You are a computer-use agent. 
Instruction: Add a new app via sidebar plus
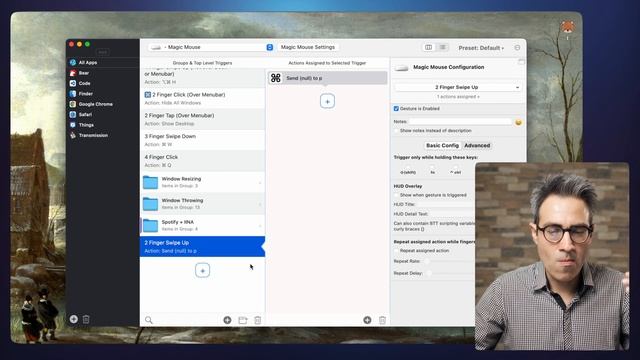73,319
